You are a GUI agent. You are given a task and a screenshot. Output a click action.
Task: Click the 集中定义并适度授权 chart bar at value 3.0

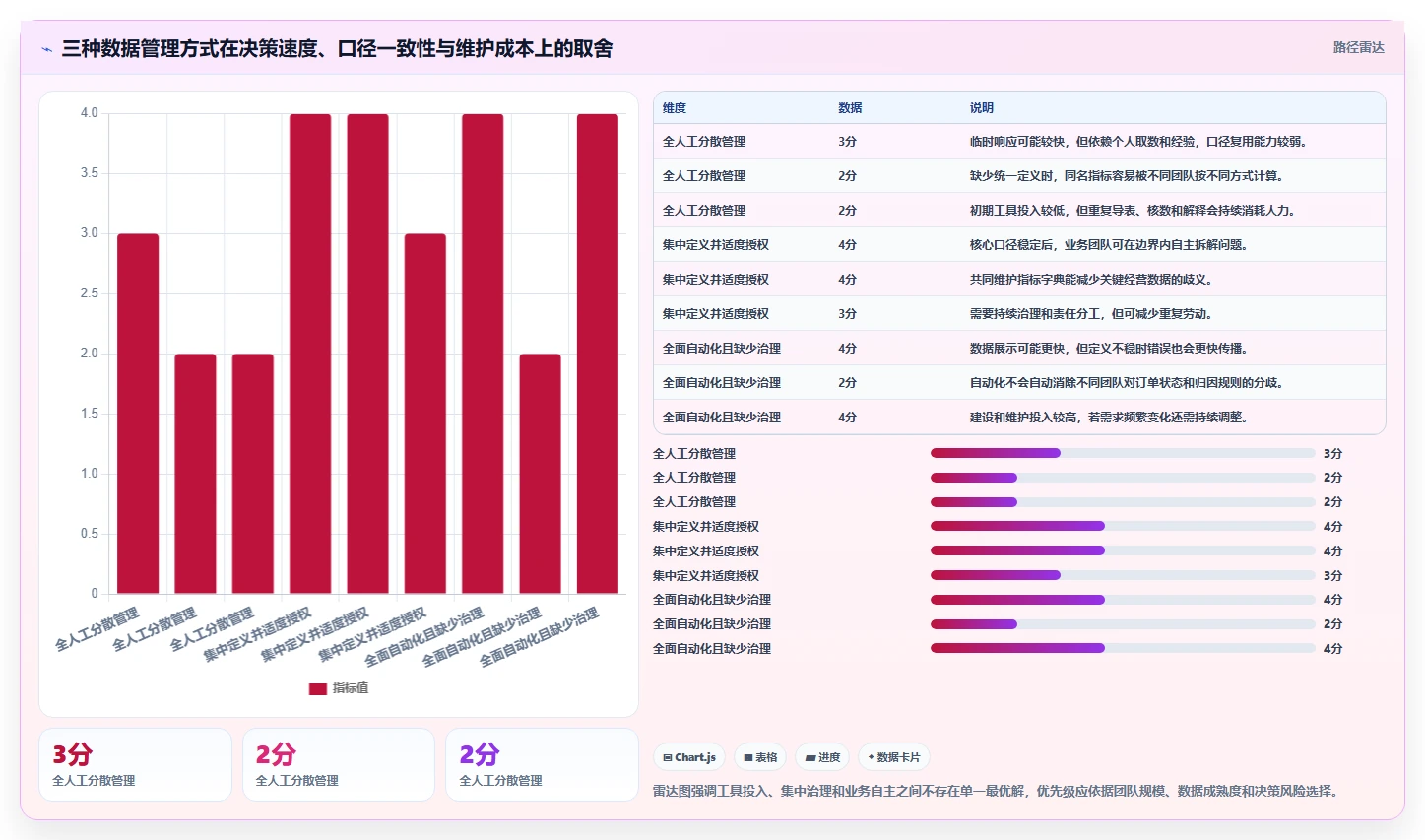coord(425,414)
